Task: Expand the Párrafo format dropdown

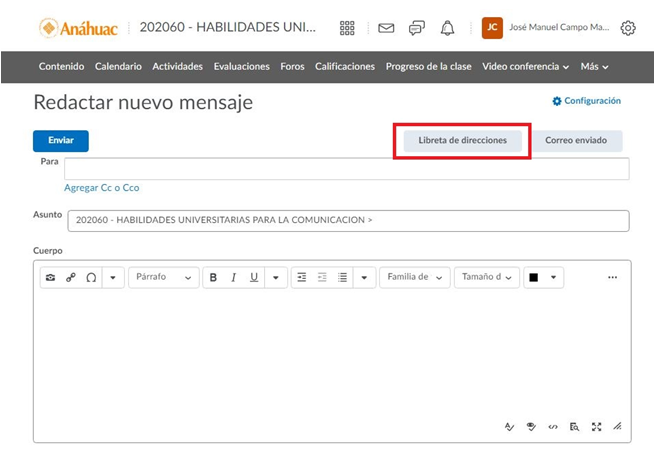Action: [164, 277]
